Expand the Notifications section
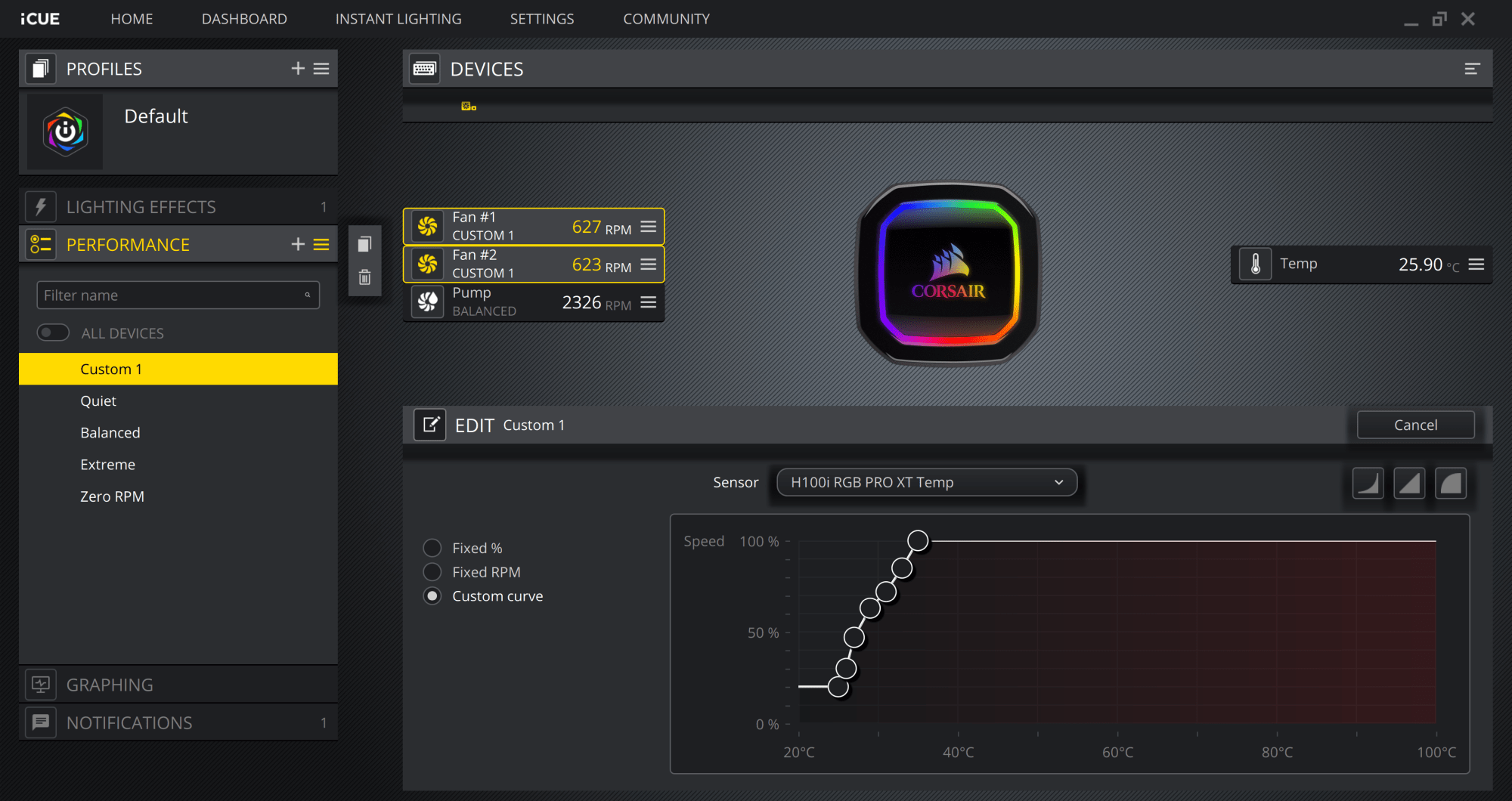The height and width of the screenshot is (801, 1512). (x=178, y=722)
